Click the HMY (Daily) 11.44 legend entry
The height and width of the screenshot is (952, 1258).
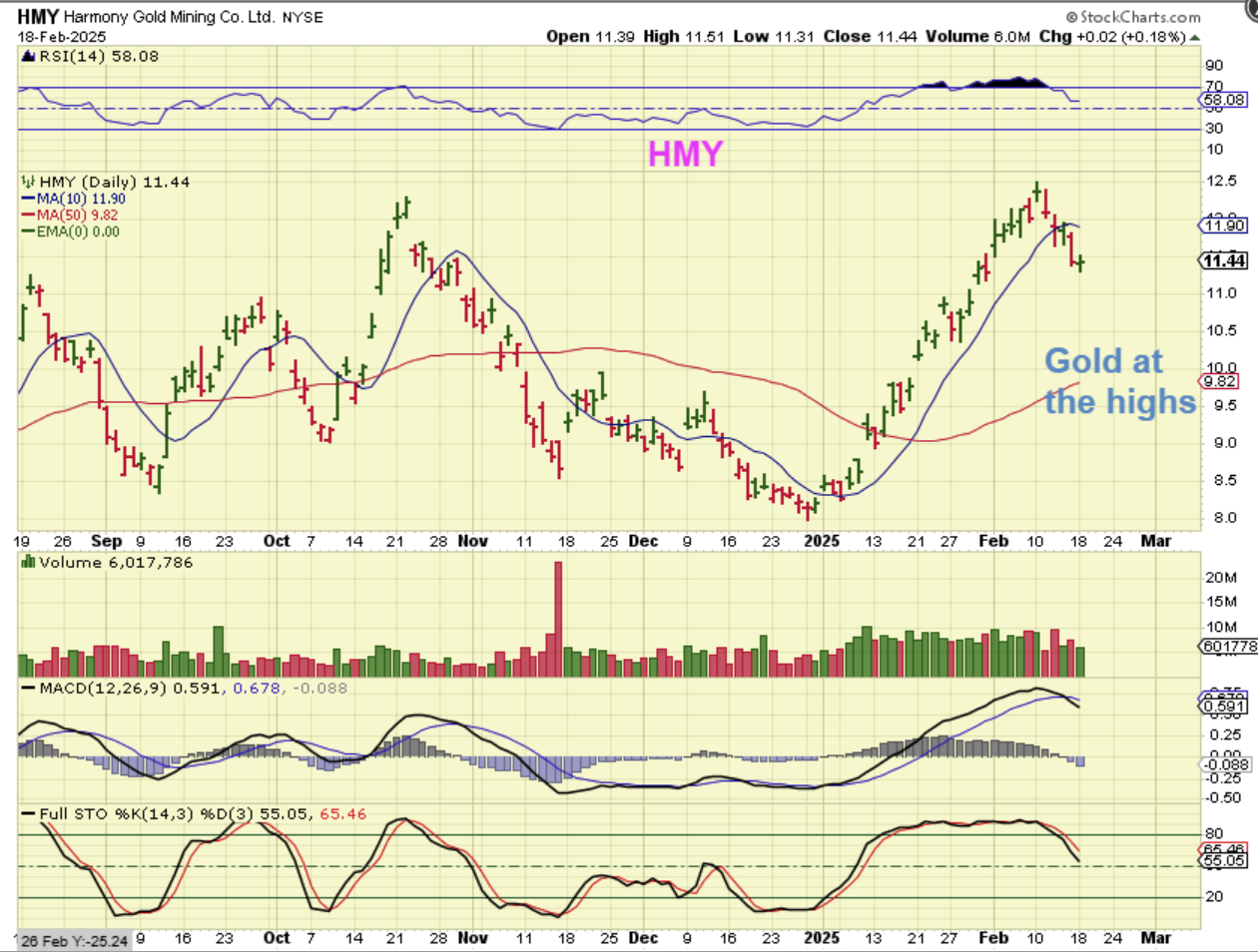(115, 182)
